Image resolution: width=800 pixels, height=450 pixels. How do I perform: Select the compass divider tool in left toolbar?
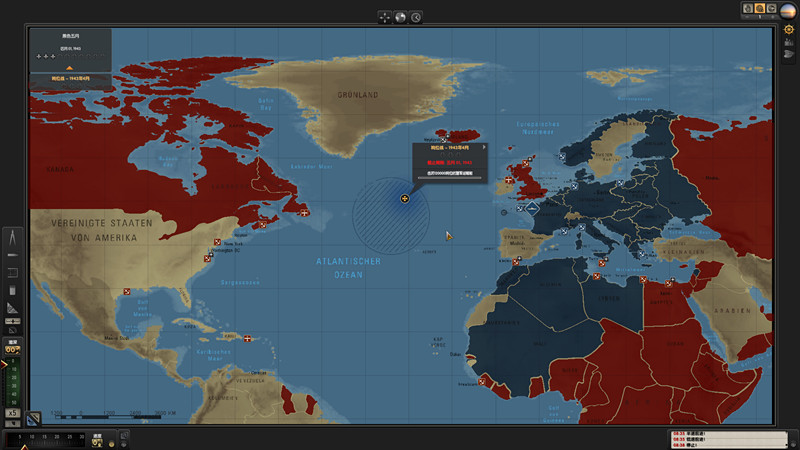point(13,237)
